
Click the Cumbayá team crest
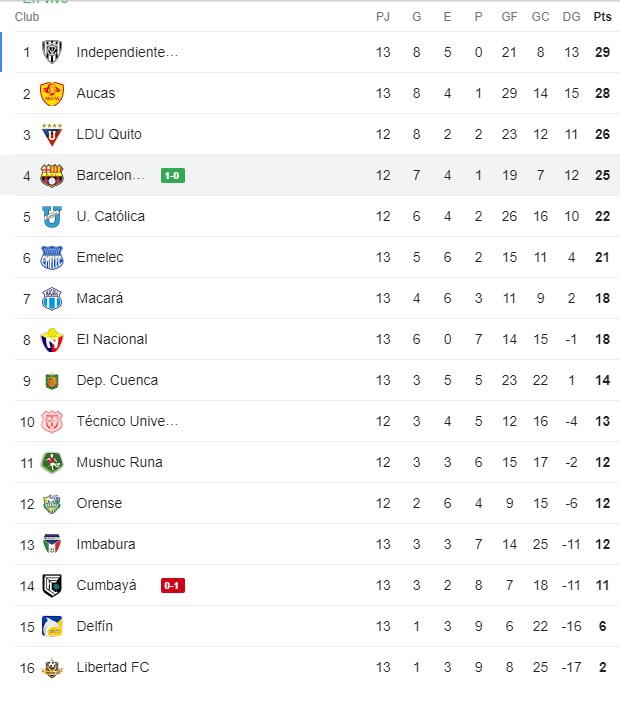[52, 585]
